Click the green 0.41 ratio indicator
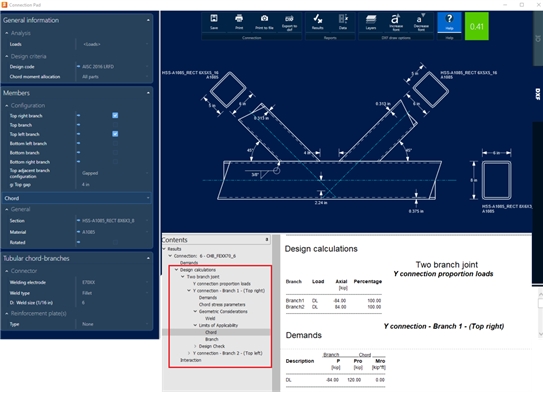Viewport: 543px width, 399px height. 477,26
